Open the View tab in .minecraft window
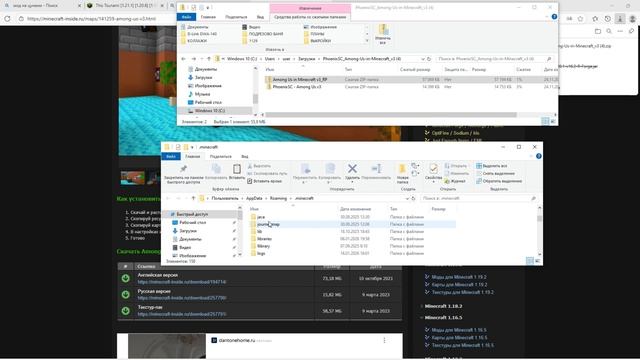The image size is (640, 360). (x=245, y=156)
